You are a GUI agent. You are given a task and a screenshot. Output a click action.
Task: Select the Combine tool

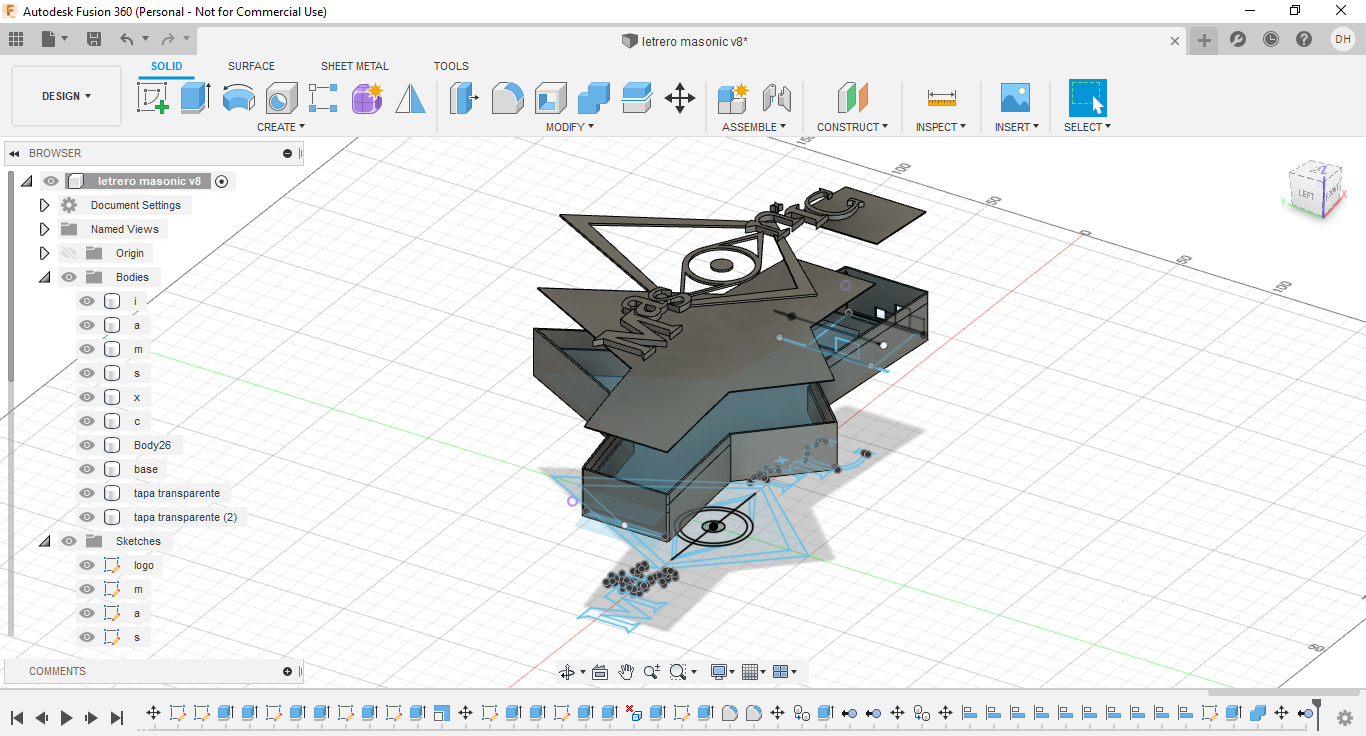click(593, 98)
